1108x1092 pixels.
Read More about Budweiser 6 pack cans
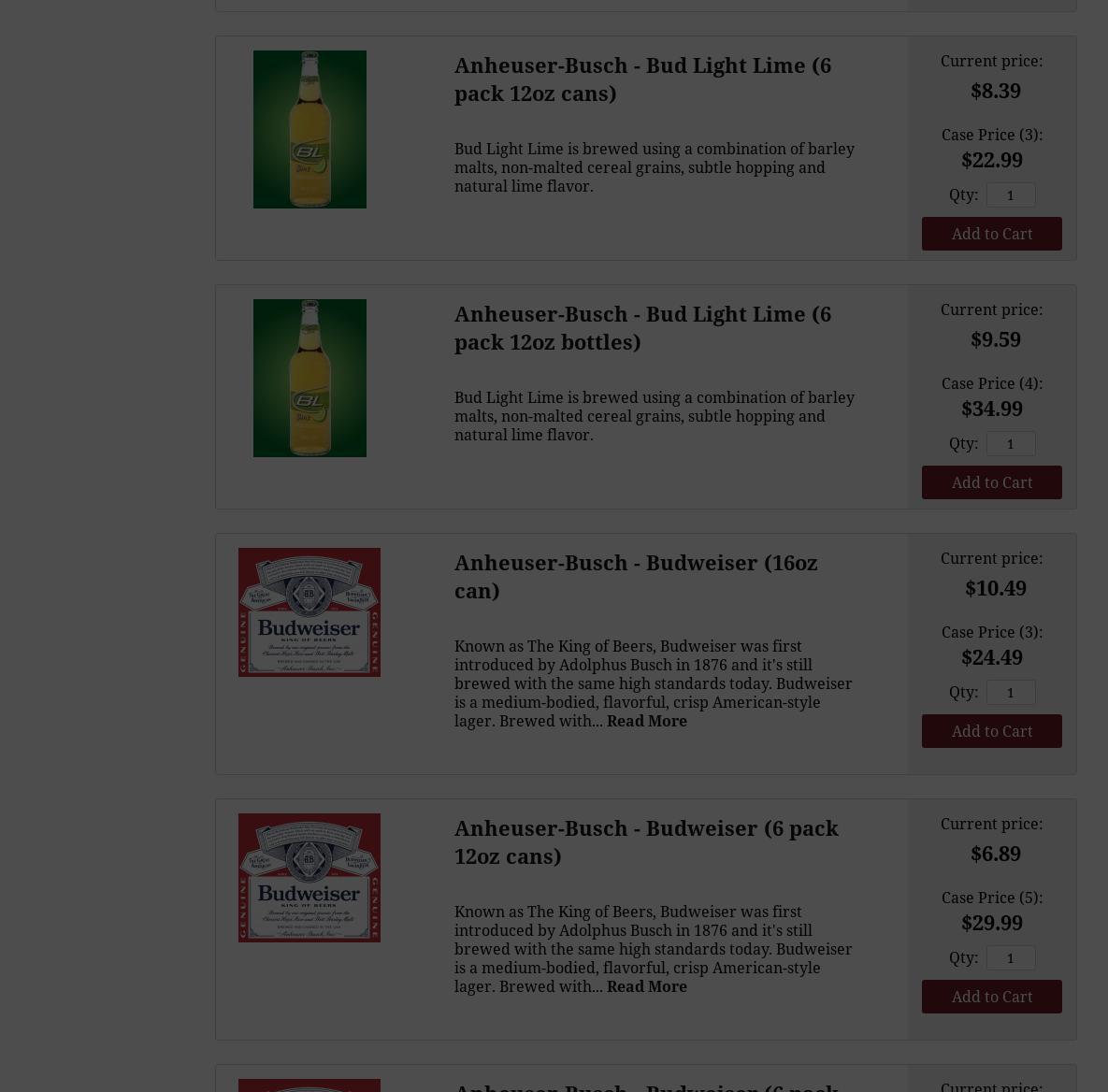[647, 986]
